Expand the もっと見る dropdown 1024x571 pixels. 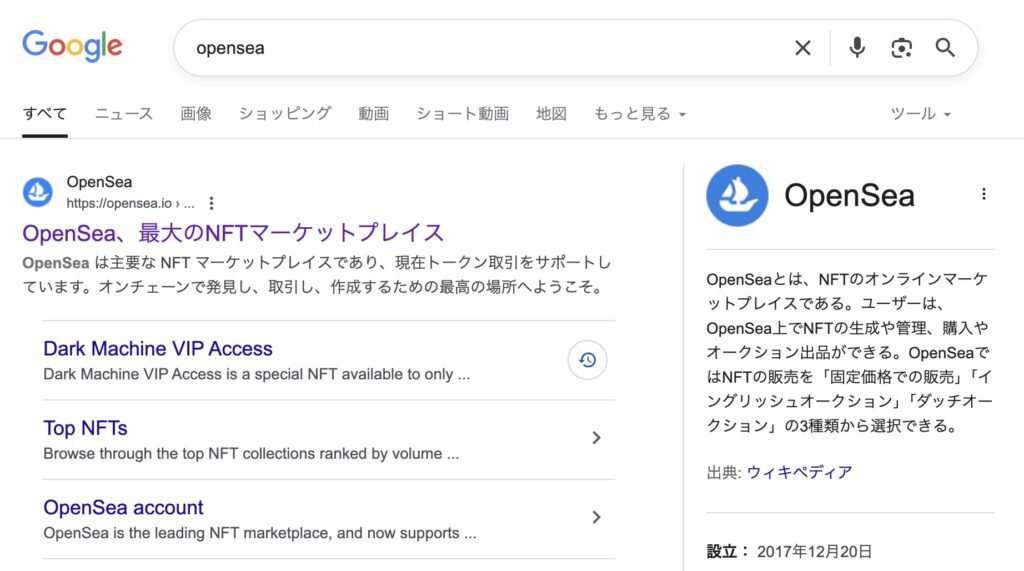click(639, 114)
